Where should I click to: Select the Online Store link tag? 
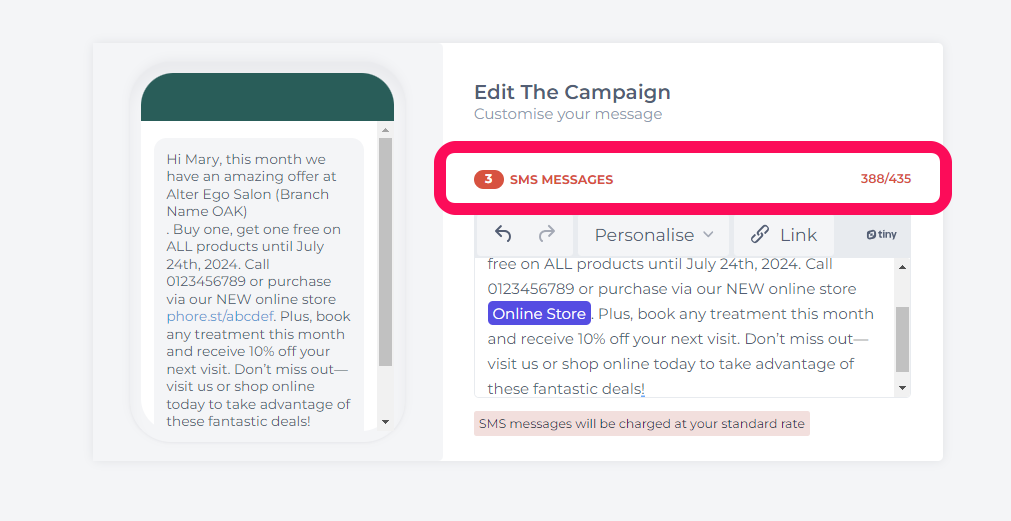539,314
